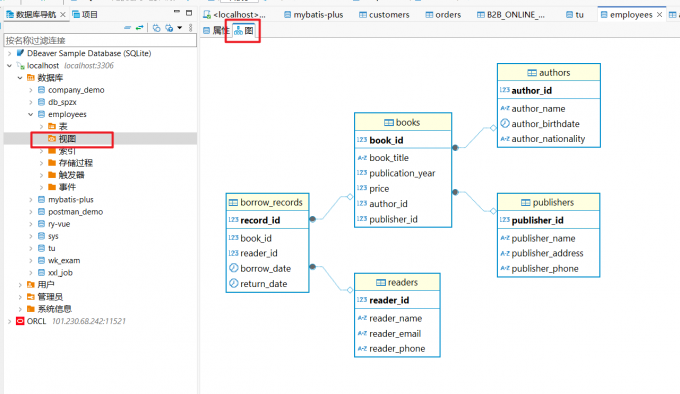This screenshot has height=394, width=680.
Task: Select the borrow_records table header in diagram
Action: [x=268, y=202]
